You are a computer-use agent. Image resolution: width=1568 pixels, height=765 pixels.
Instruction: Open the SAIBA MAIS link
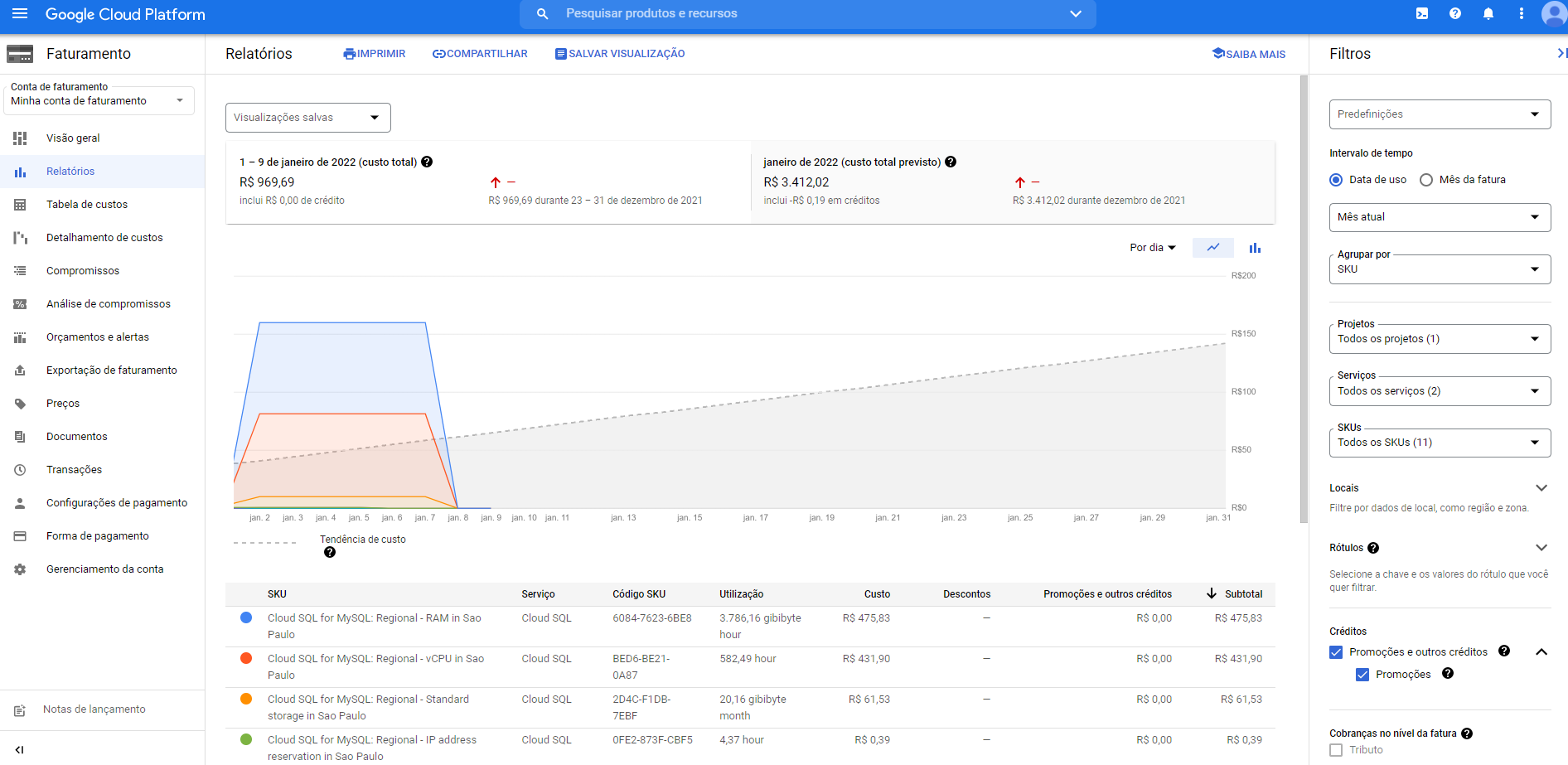pyautogui.click(x=1249, y=54)
